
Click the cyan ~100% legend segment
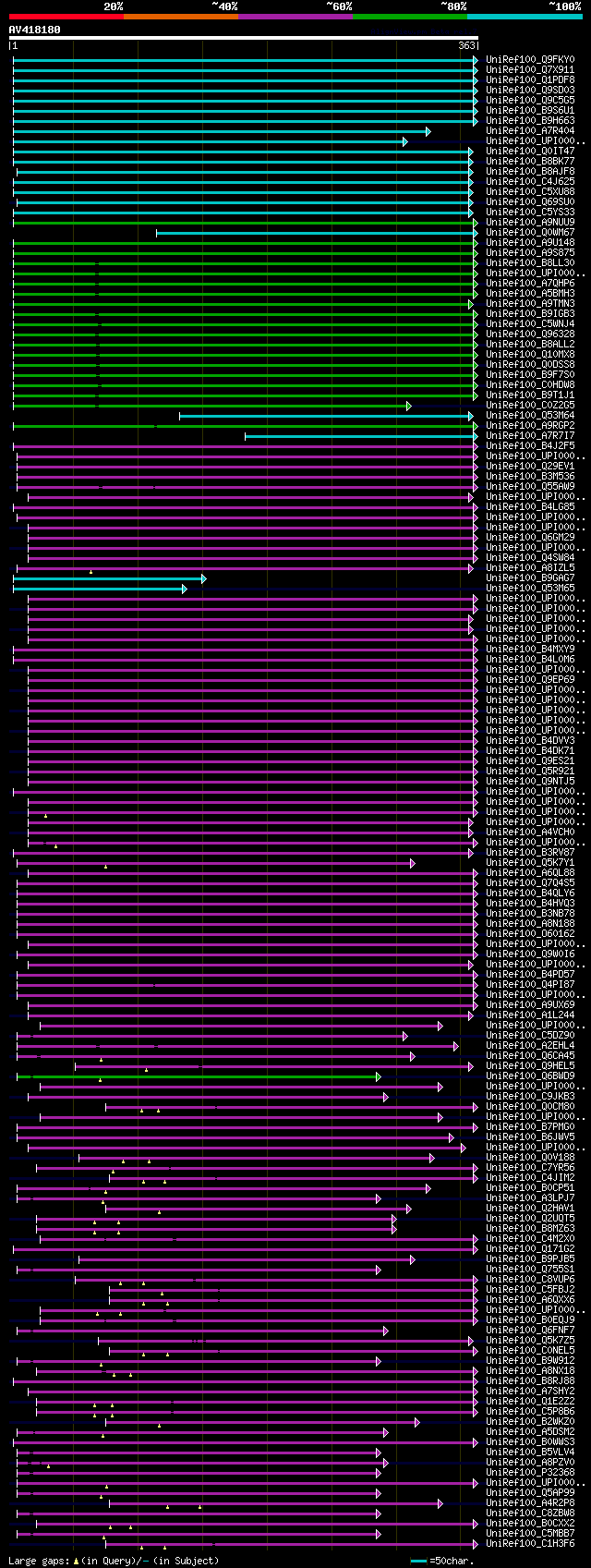[525, 17]
